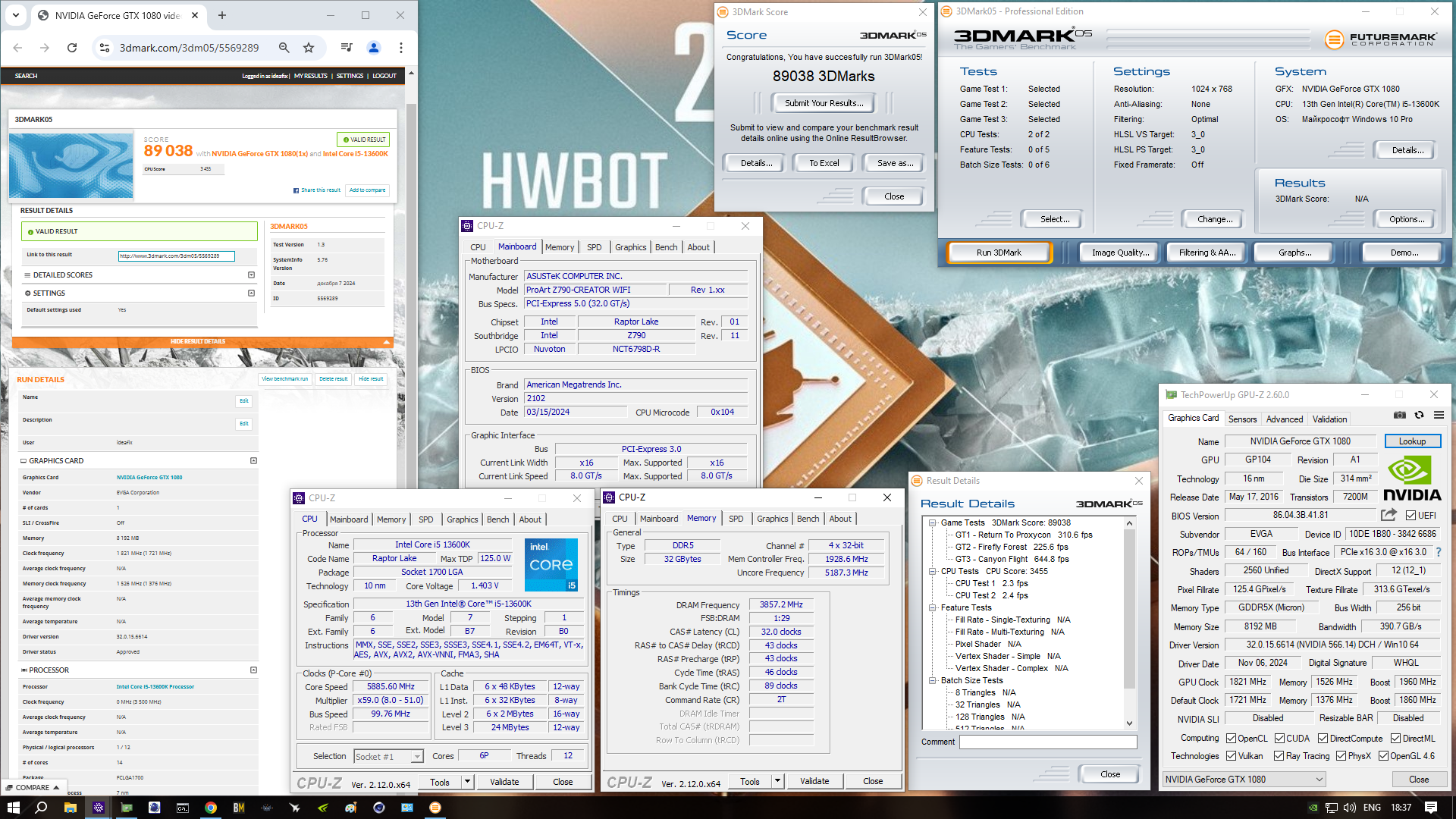Open About tab in CPU-Z CPU window
Viewport: 1456px width, 819px height.
530,519
